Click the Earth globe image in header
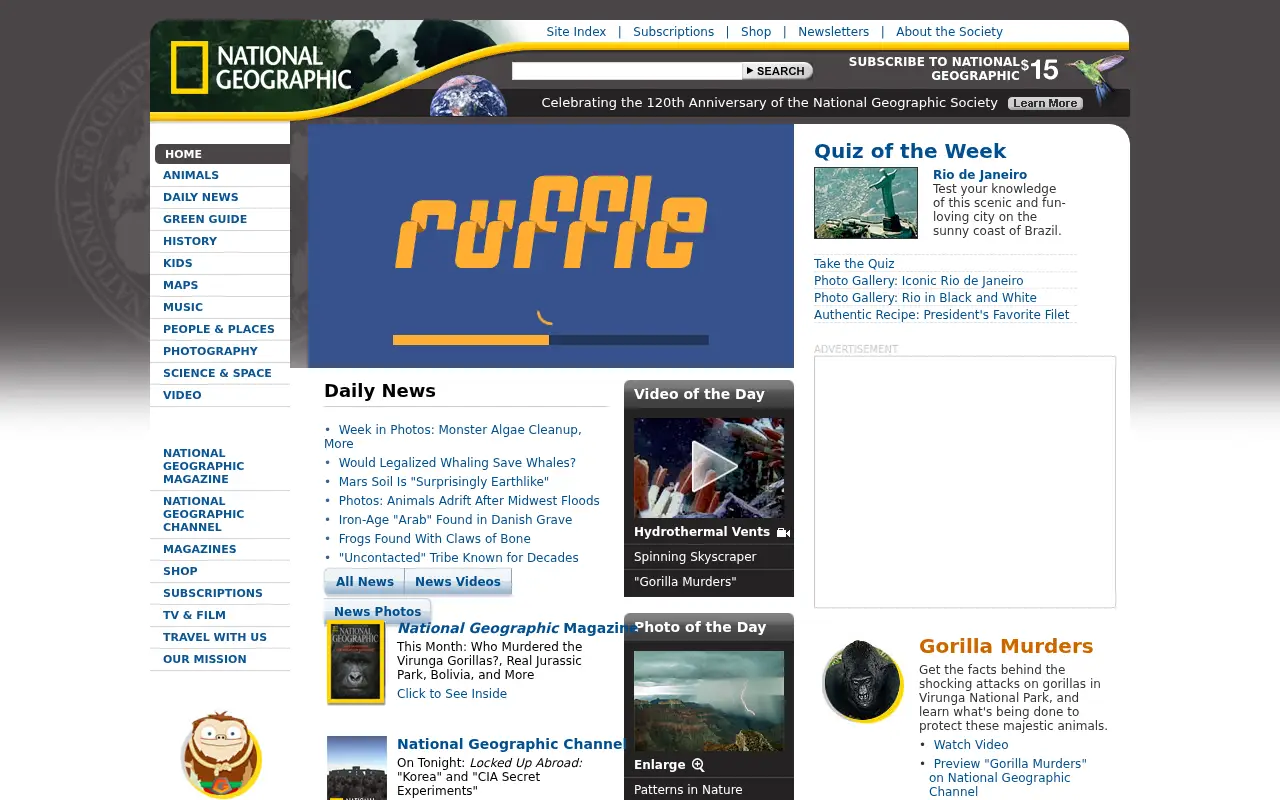The height and width of the screenshot is (800, 1280). (468, 96)
